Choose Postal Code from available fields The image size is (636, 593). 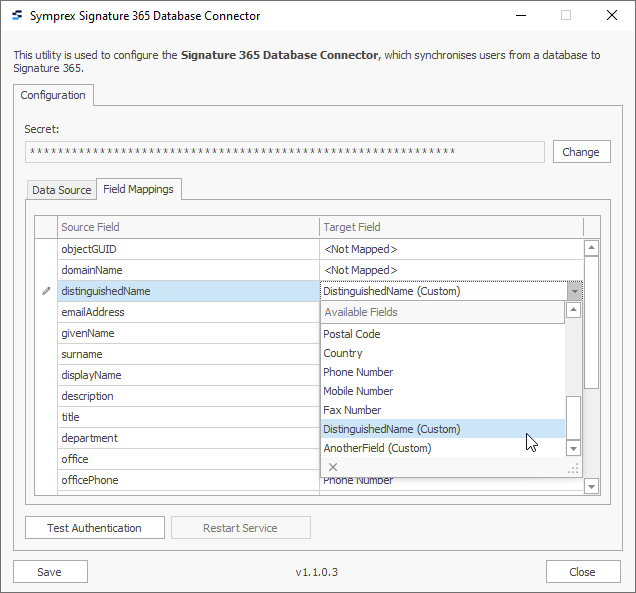(443, 334)
